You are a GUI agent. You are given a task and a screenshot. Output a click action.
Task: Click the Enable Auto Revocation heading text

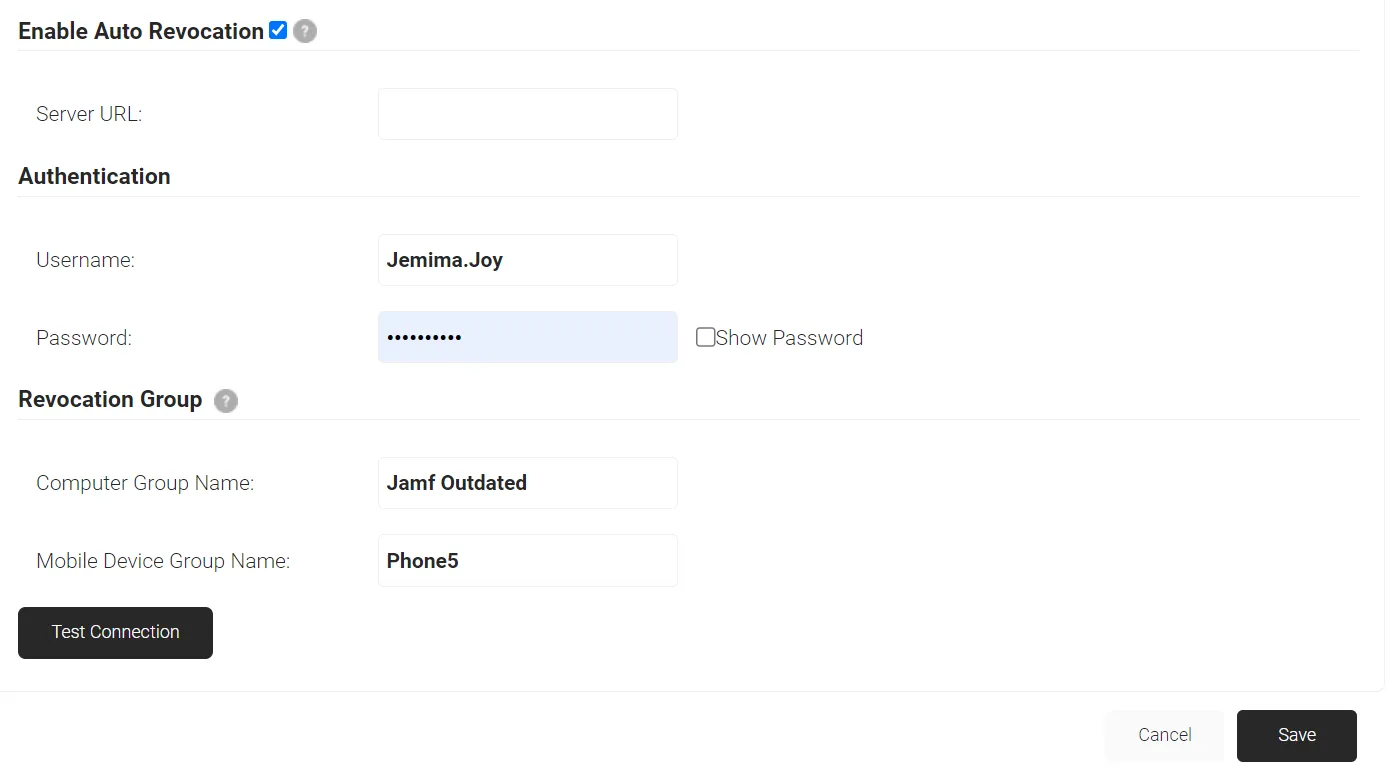pyautogui.click(x=141, y=31)
